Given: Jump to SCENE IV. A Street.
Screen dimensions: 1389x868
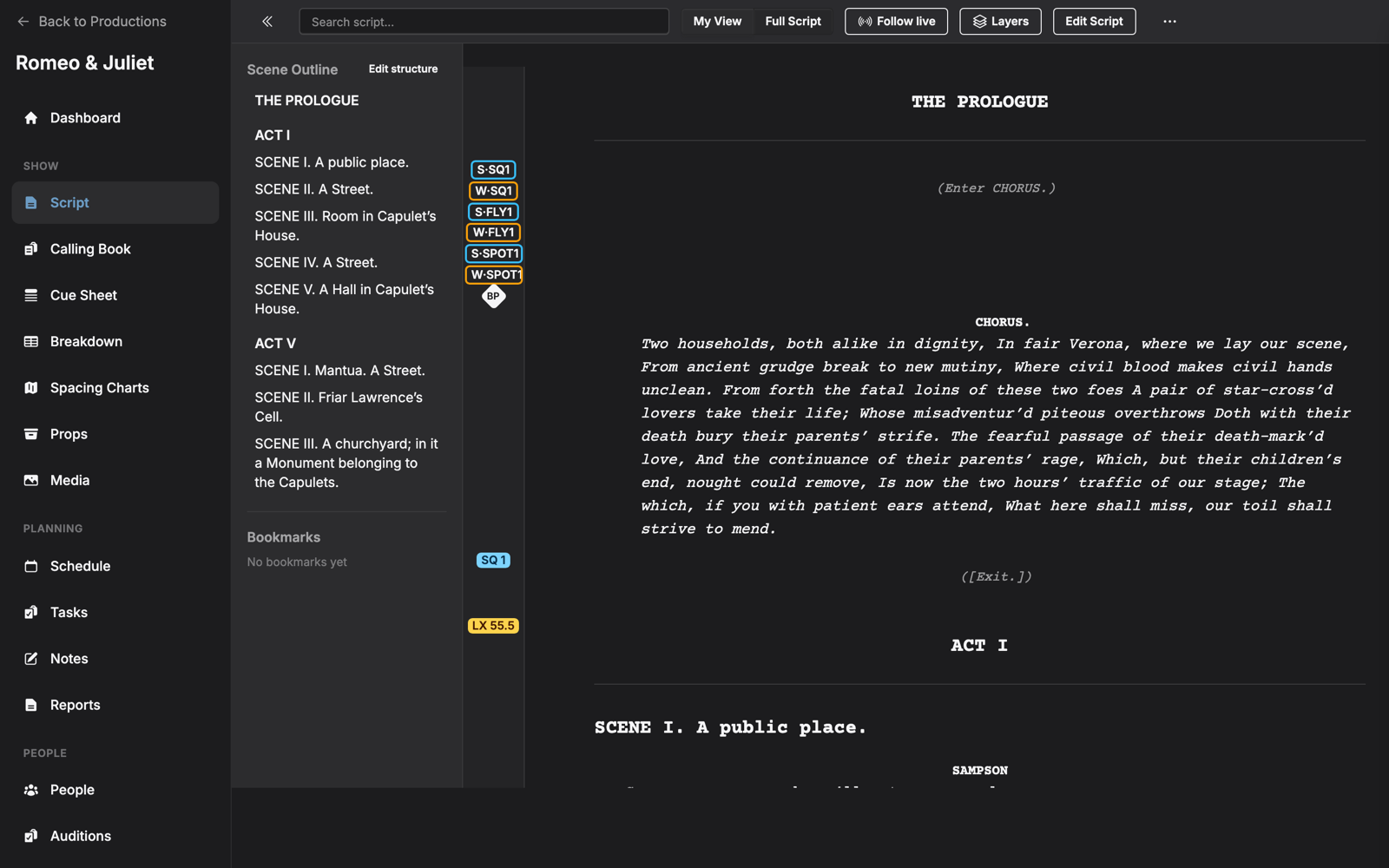Looking at the screenshot, I should coord(316,262).
